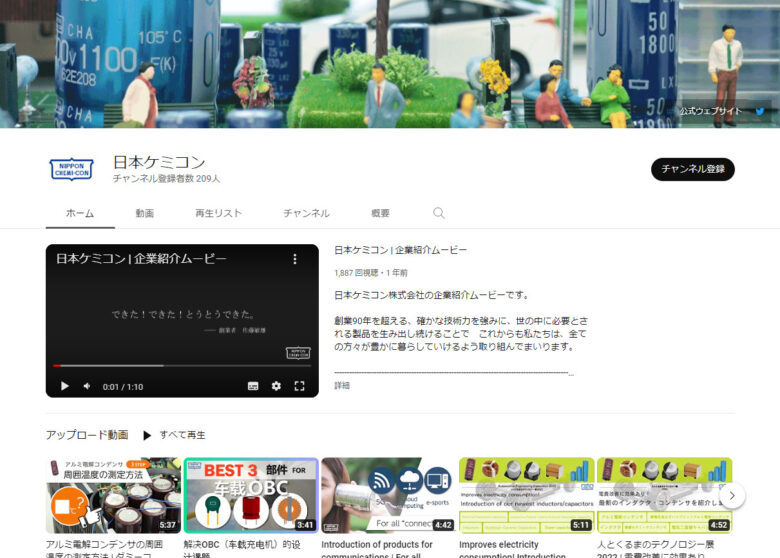Click the 日本ケミコン | 企業紹介ムービー title link
Viewport: 780px width, 558px height.
(x=400, y=250)
